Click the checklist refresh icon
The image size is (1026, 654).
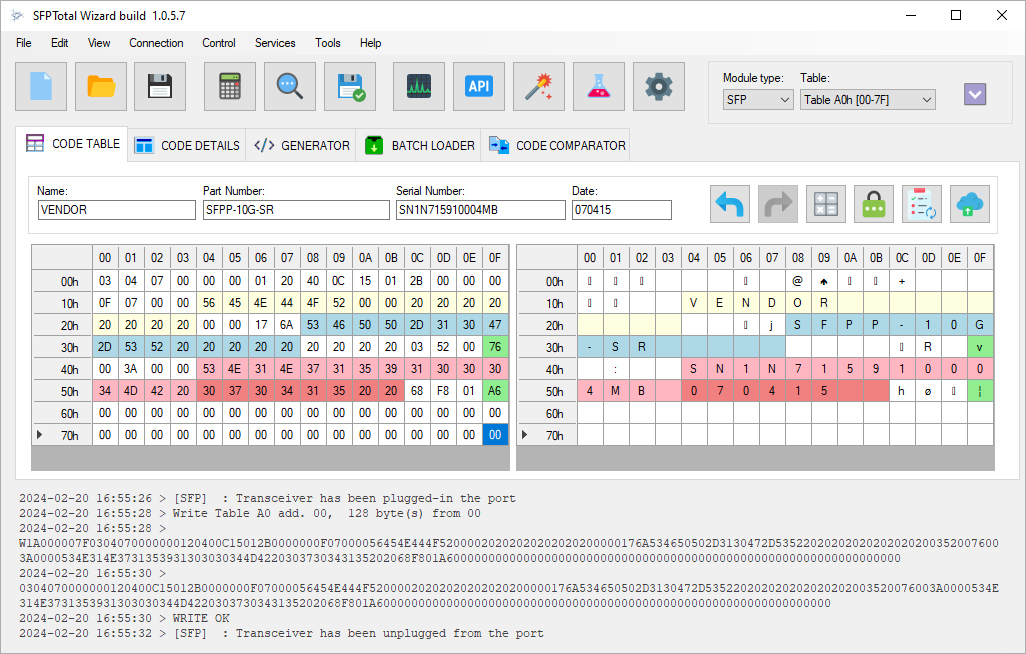(922, 204)
